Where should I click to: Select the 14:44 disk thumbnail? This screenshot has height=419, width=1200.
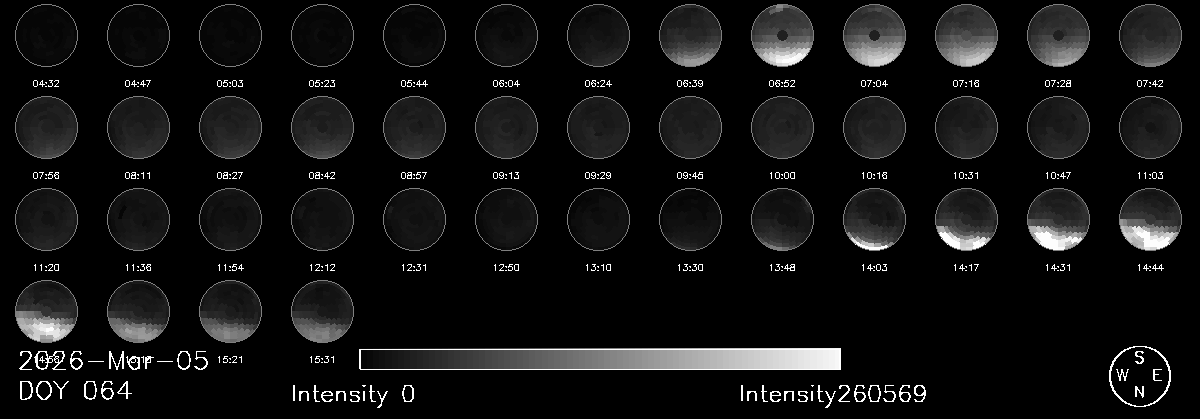[1150, 219]
